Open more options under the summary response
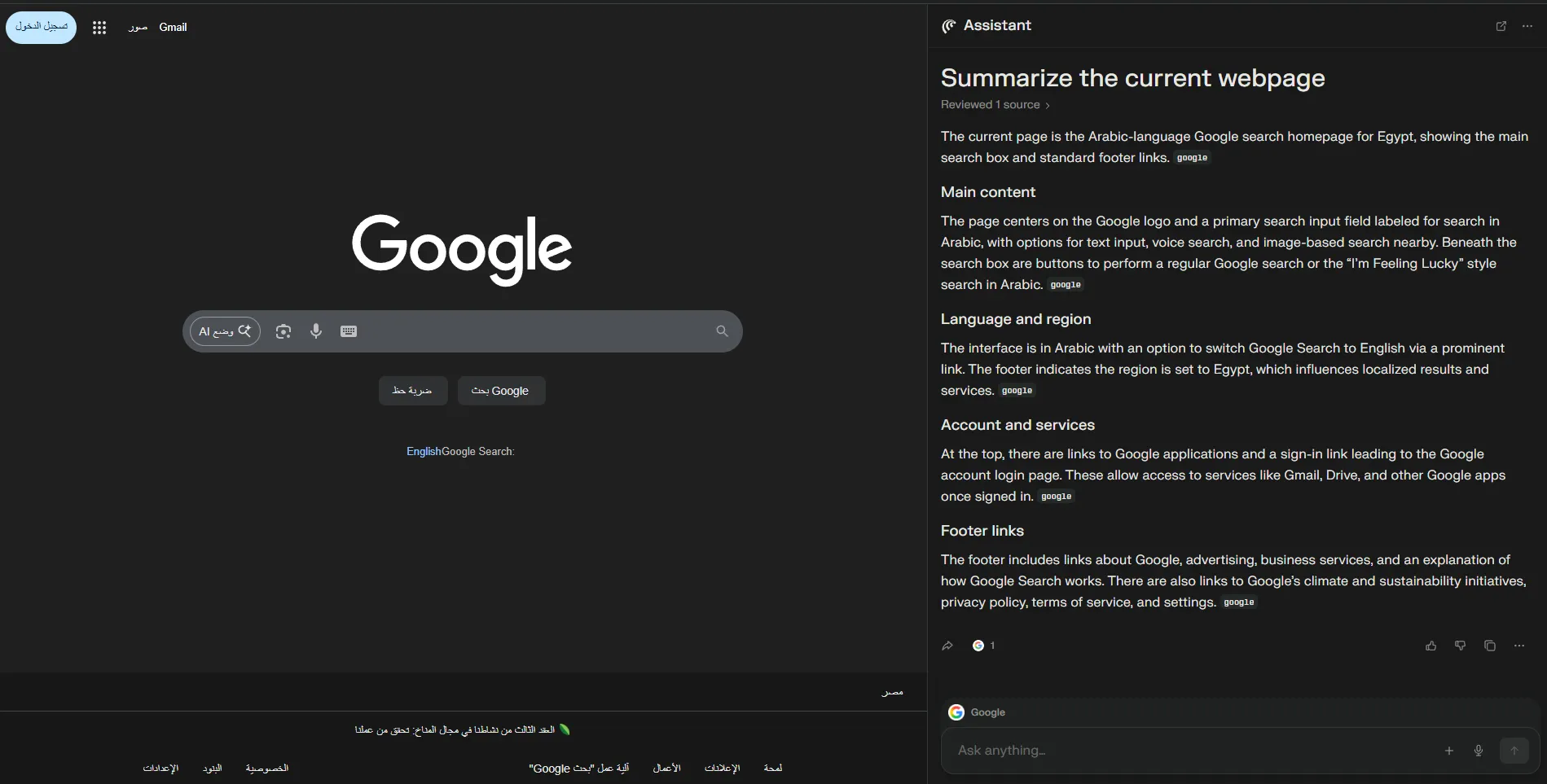The height and width of the screenshot is (784, 1547). (1518, 646)
